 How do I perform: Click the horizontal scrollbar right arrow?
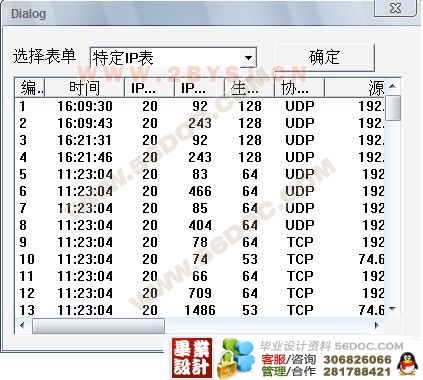[377, 325]
